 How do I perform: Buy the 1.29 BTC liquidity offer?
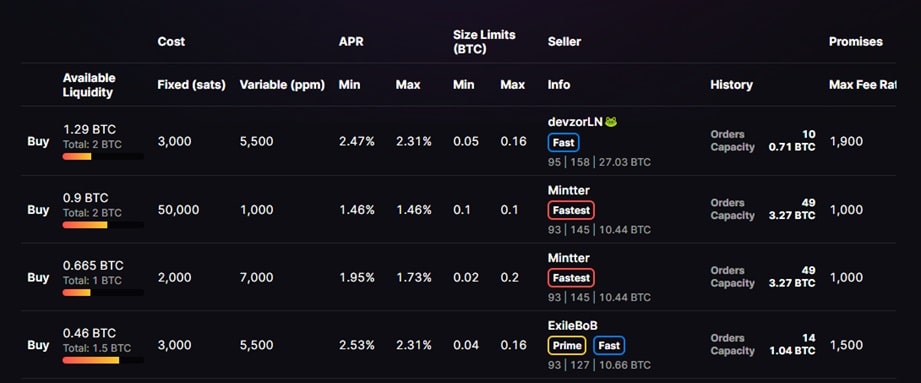click(x=38, y=142)
